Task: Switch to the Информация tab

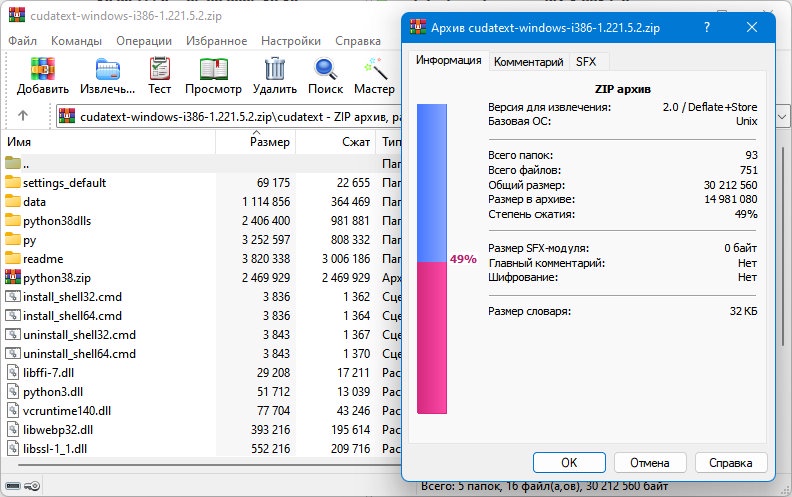Action: pos(449,60)
